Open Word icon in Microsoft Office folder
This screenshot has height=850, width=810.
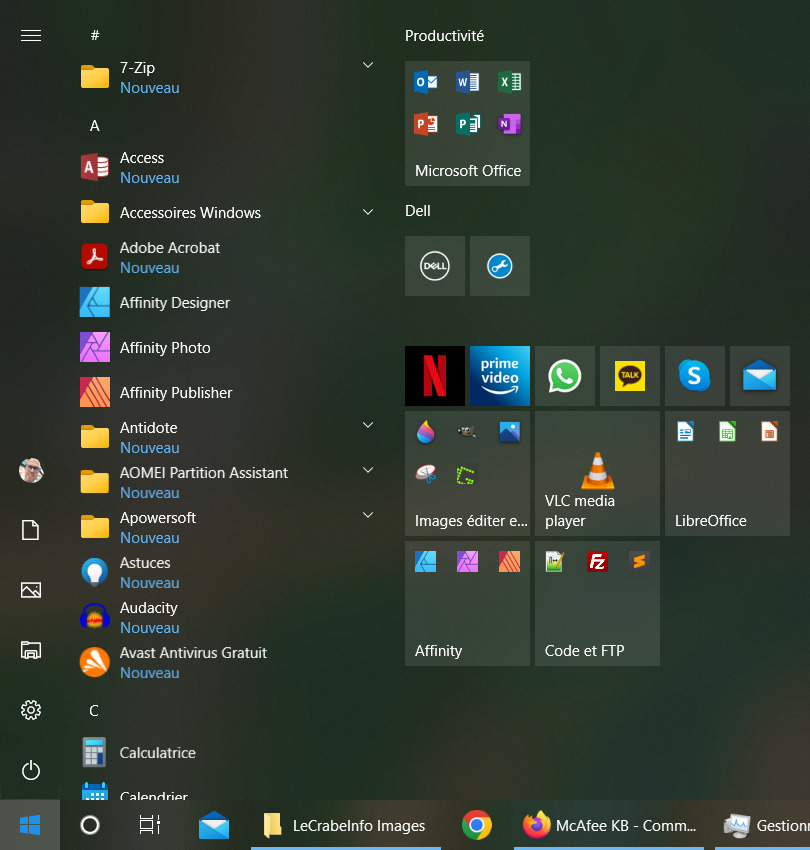click(467, 82)
